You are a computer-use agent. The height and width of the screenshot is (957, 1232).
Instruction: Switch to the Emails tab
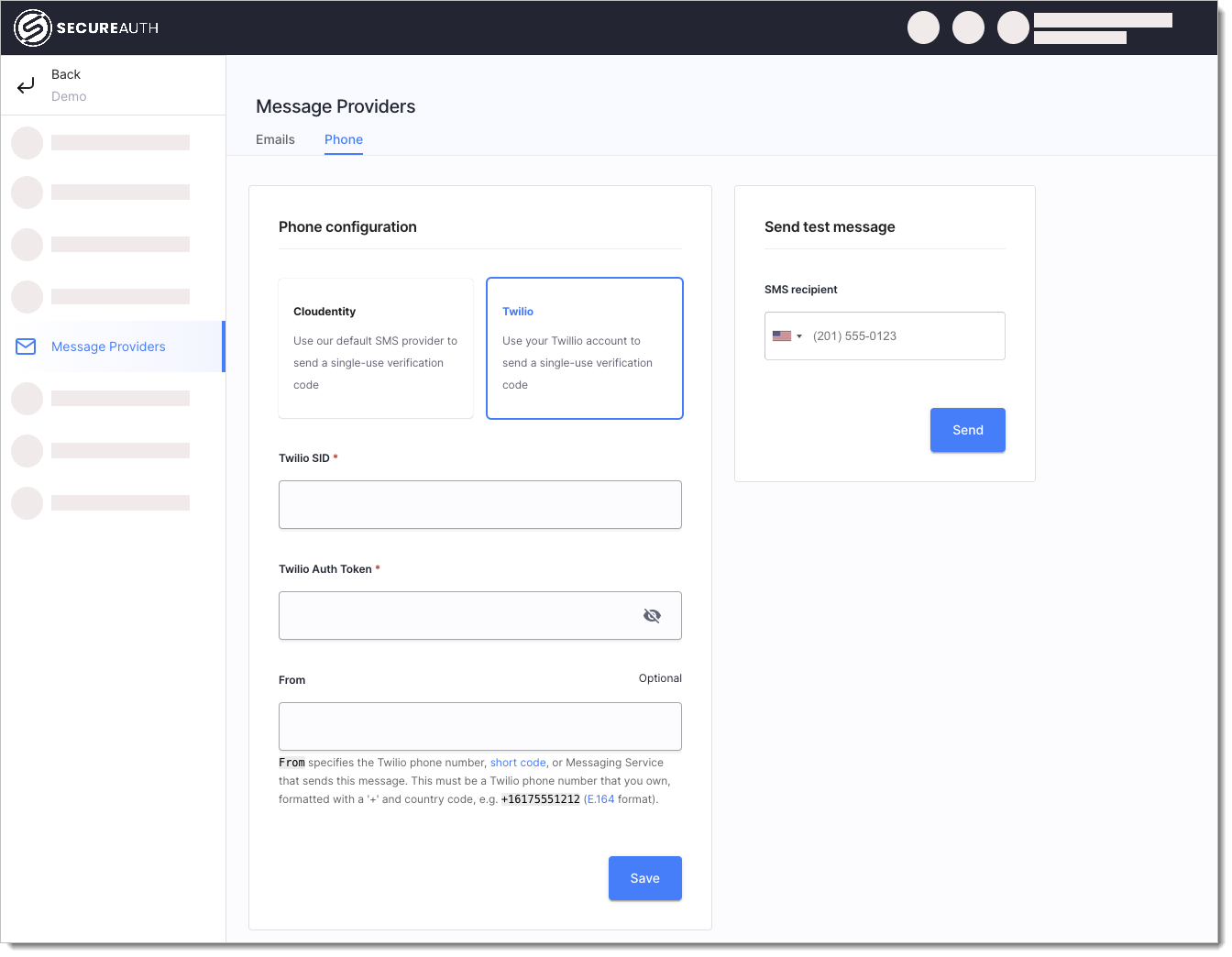pos(275,139)
